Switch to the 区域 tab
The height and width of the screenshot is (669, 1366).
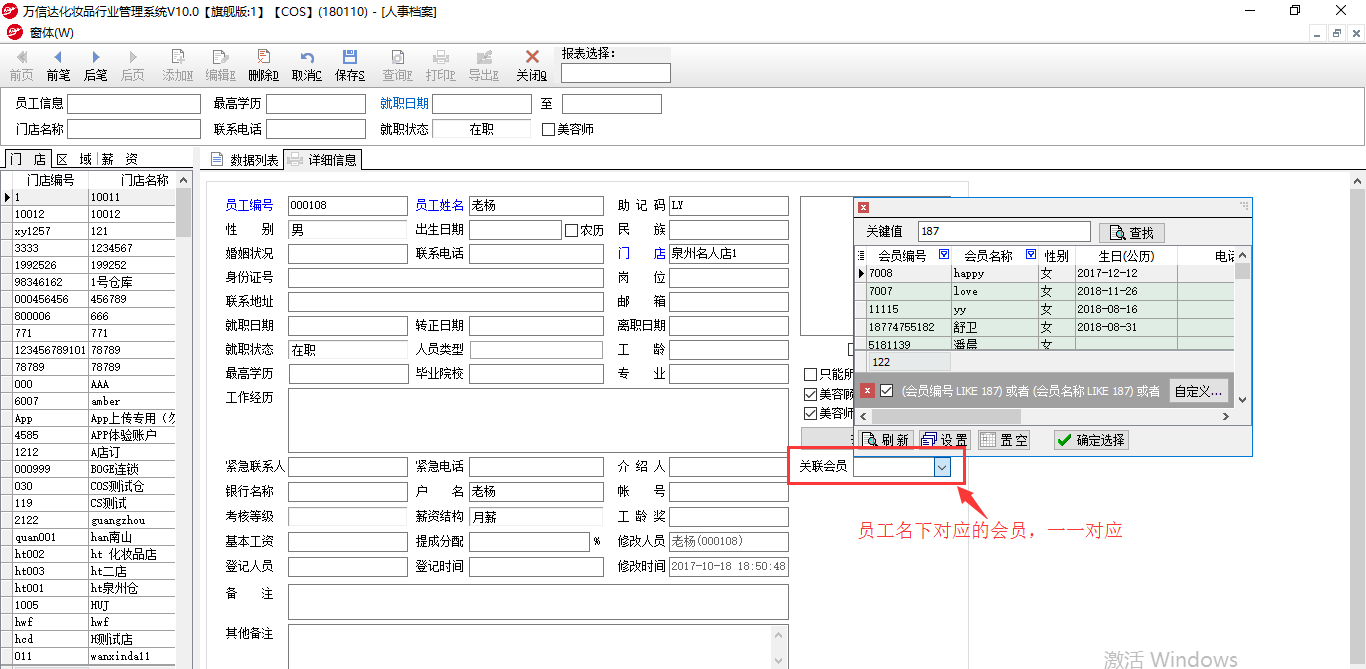(73, 159)
